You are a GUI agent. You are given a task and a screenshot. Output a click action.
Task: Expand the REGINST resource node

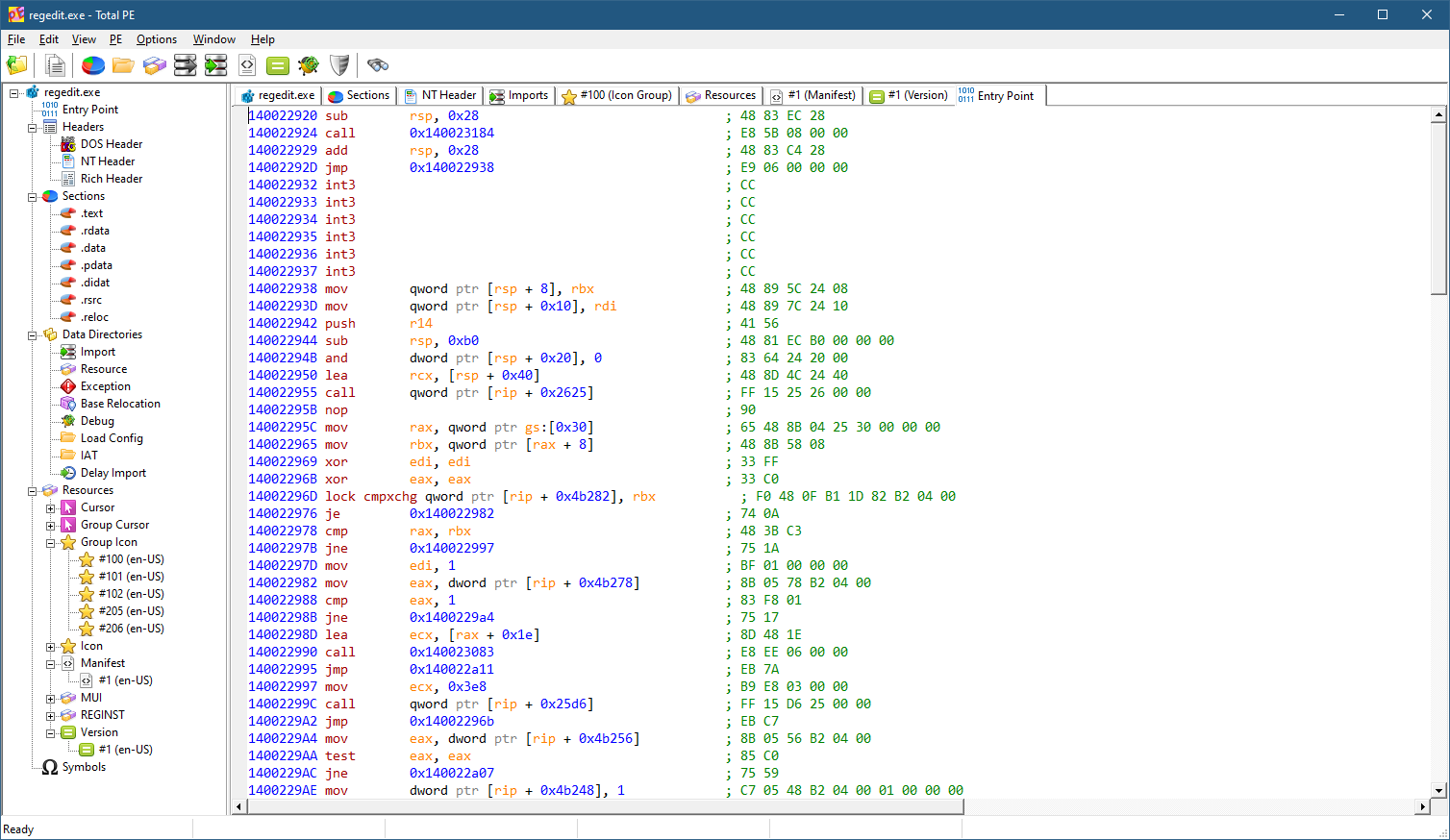click(x=51, y=716)
